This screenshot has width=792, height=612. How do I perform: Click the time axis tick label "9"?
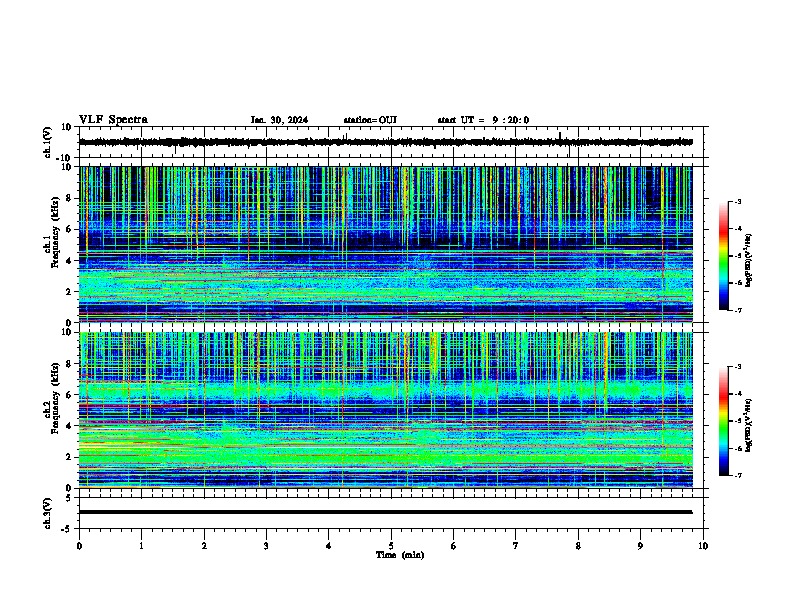tap(640, 546)
